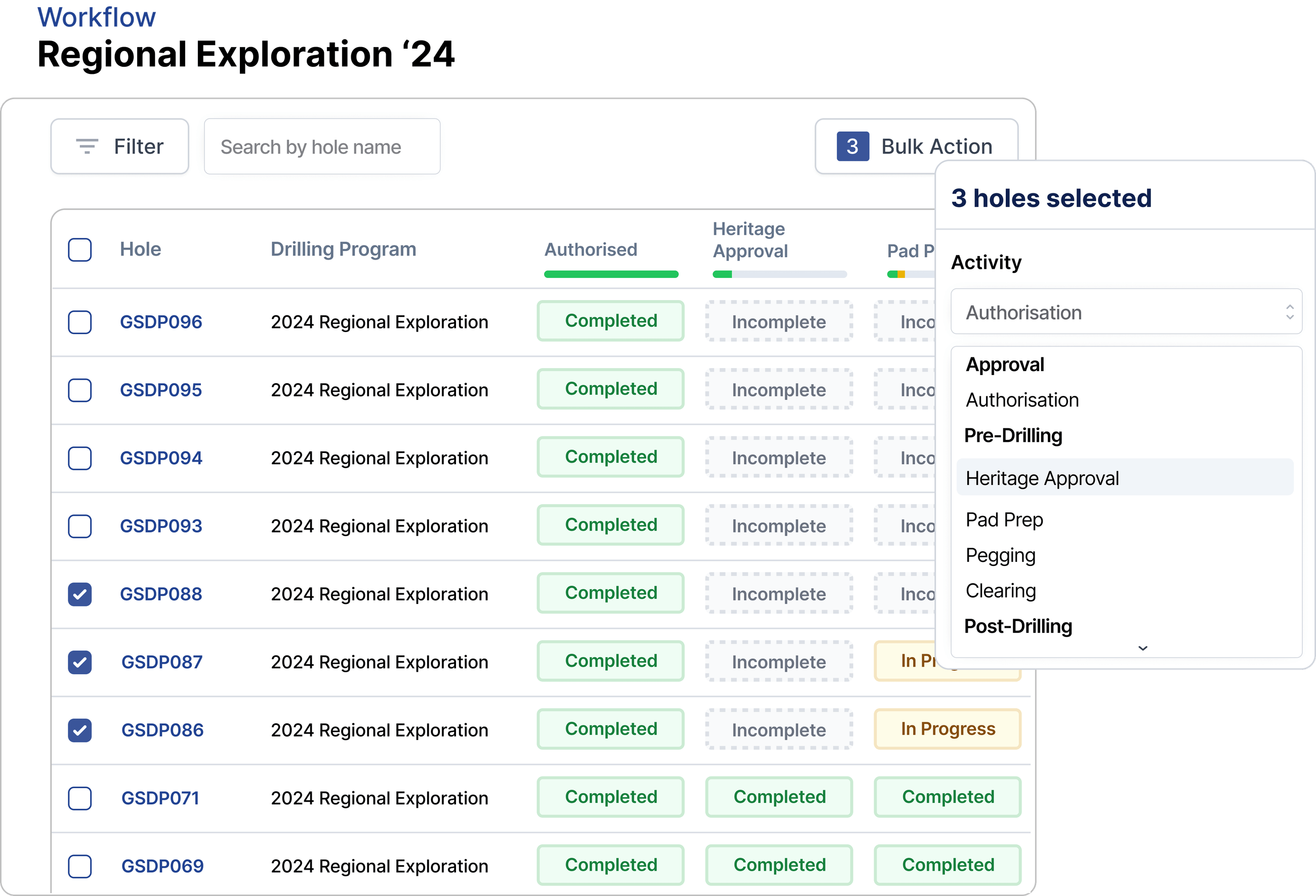Select Heritage Approval in activity list
The image size is (1316, 896).
click(x=1042, y=478)
